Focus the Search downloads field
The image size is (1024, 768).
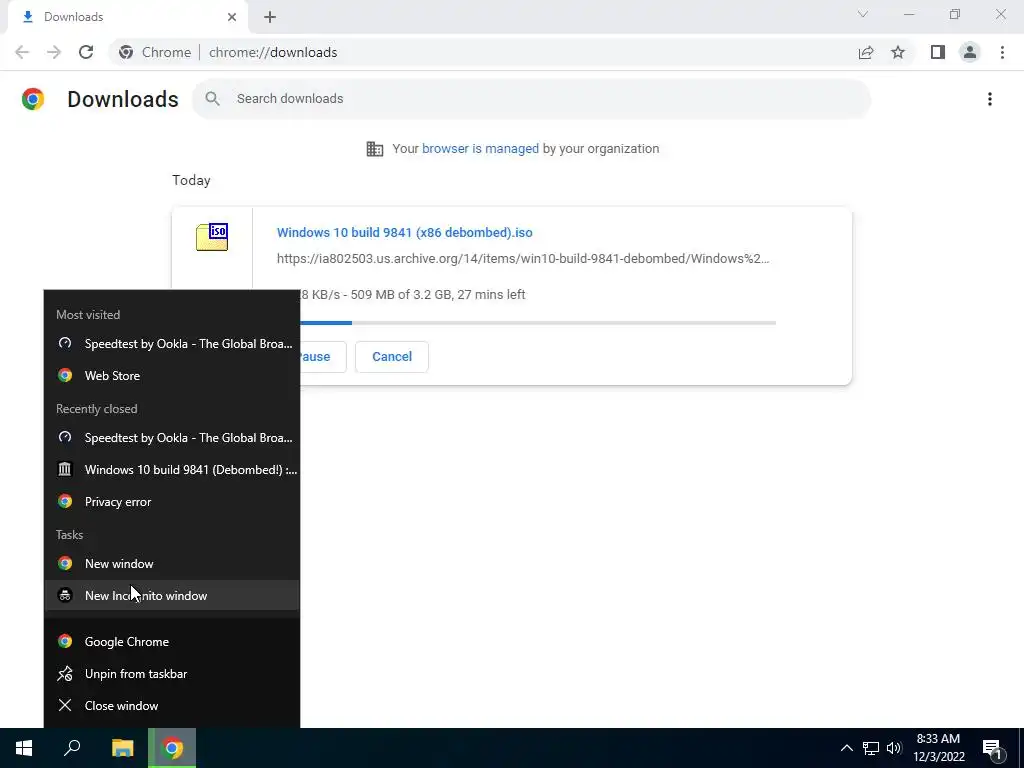[x=531, y=99]
